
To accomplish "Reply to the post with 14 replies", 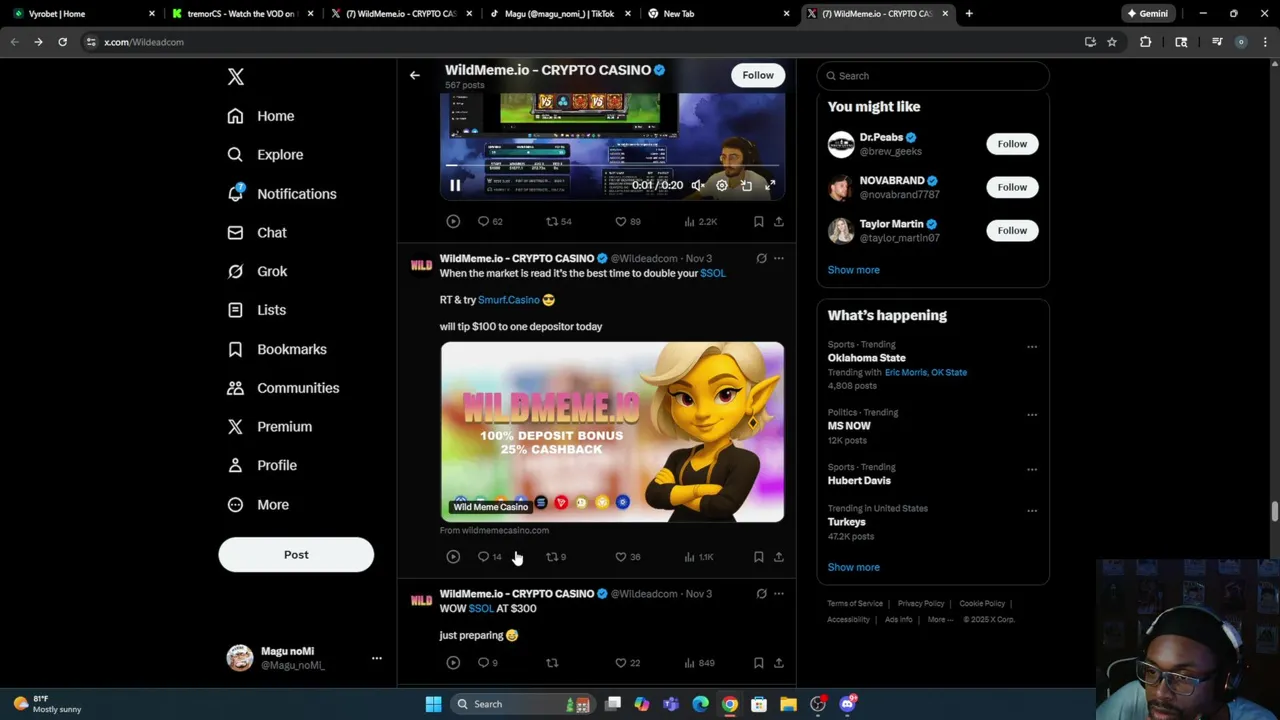I will (x=489, y=557).
